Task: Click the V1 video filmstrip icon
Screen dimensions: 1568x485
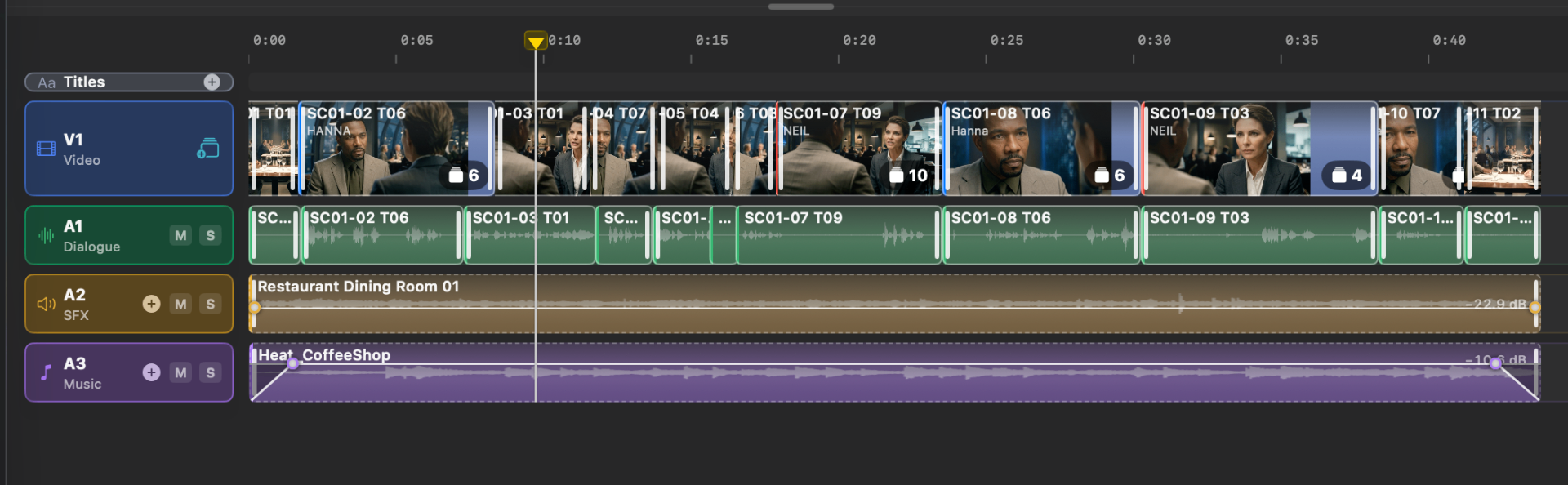Action: tap(46, 149)
